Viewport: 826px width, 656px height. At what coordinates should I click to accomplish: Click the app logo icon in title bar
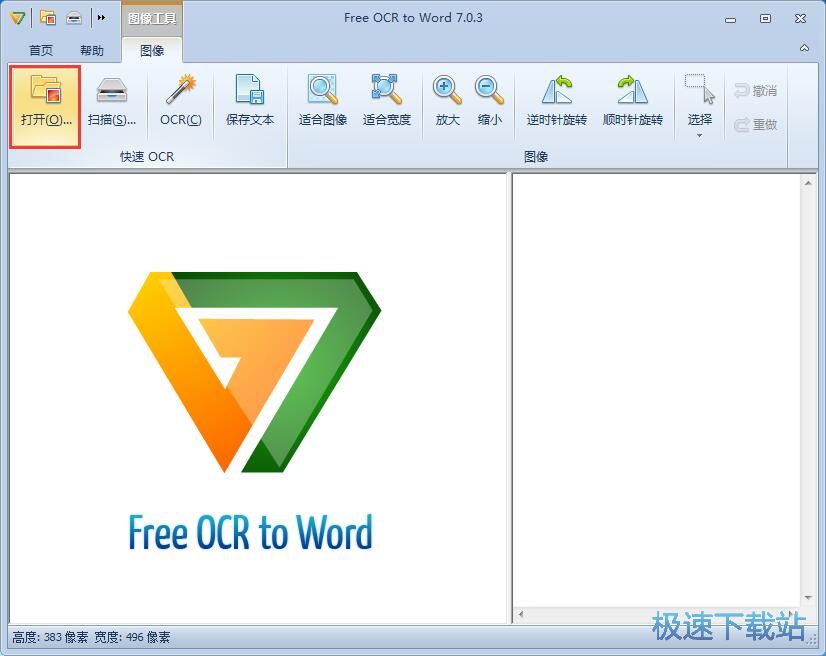17,18
